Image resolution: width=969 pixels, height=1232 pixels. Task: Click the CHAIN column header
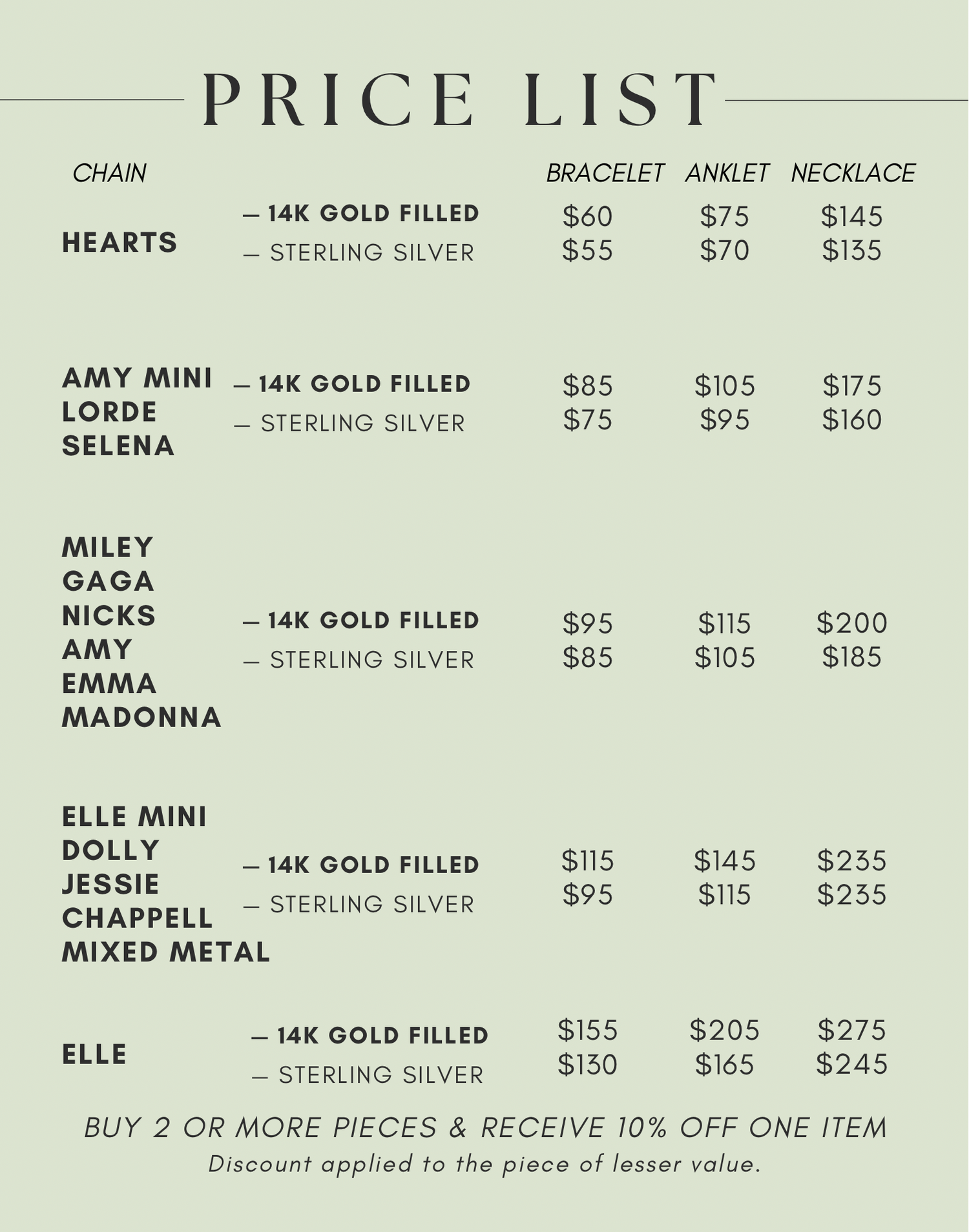(109, 173)
